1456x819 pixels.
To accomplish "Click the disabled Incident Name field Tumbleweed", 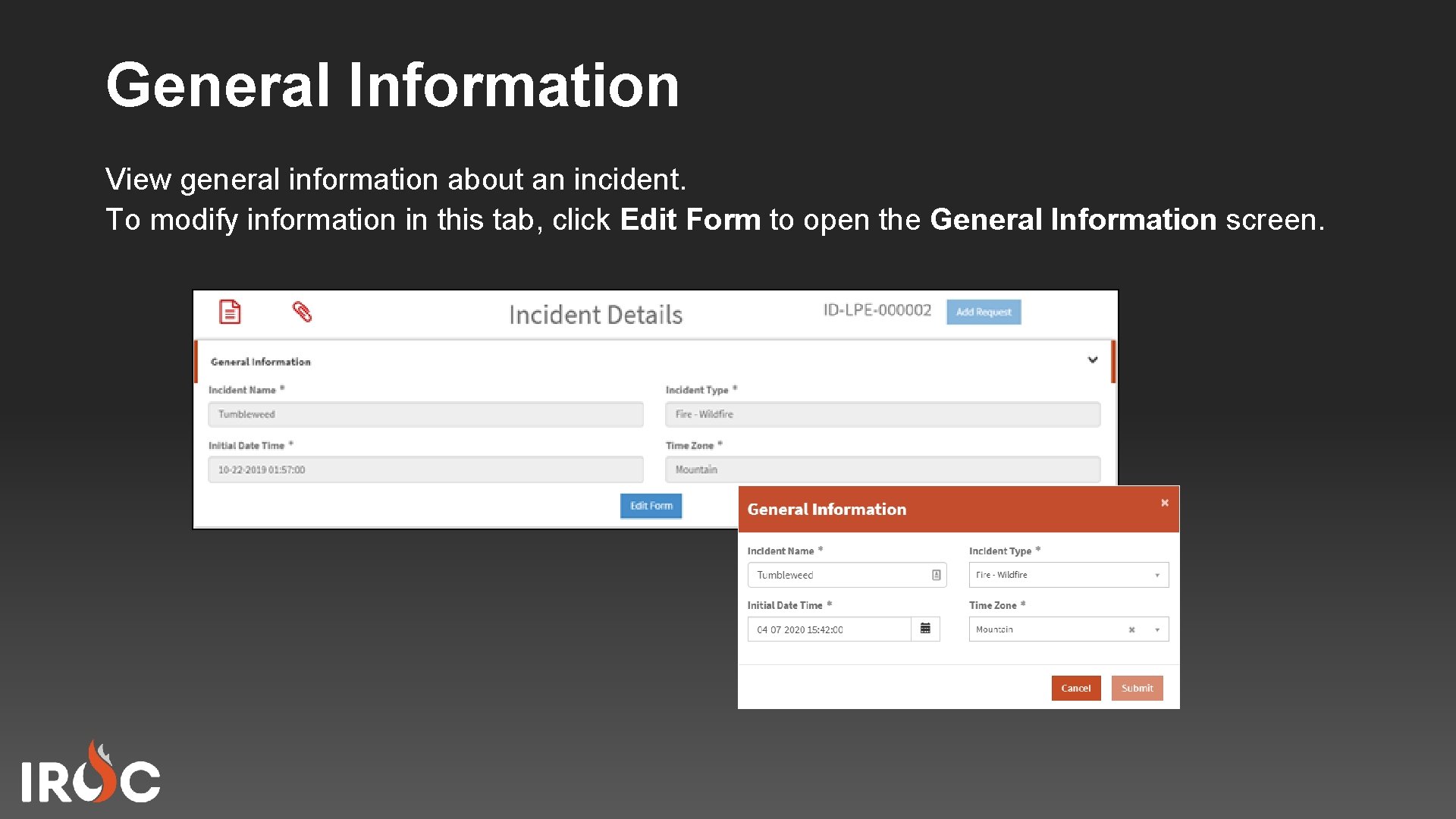I will (x=425, y=414).
